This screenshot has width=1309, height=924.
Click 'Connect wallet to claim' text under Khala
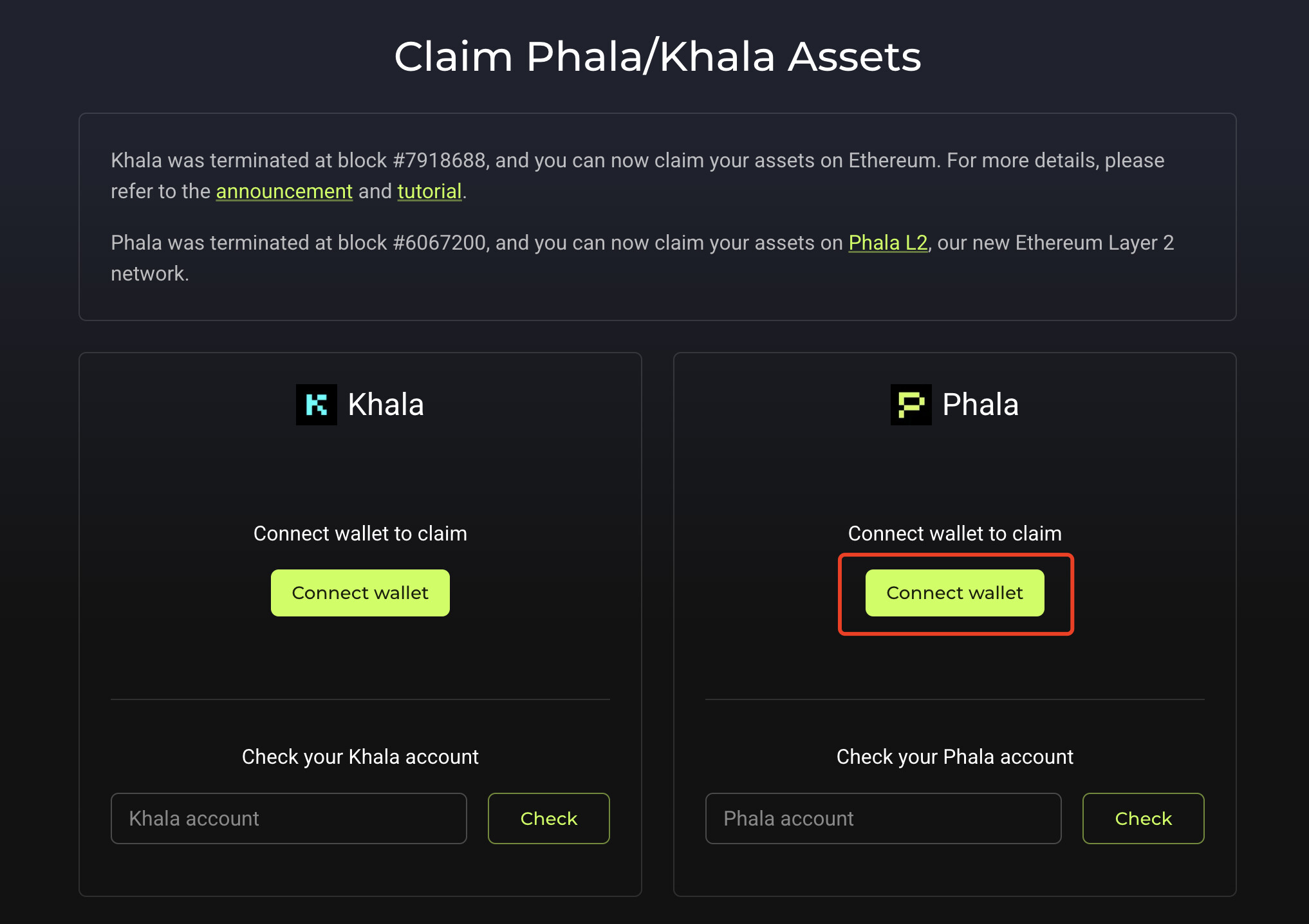360,533
